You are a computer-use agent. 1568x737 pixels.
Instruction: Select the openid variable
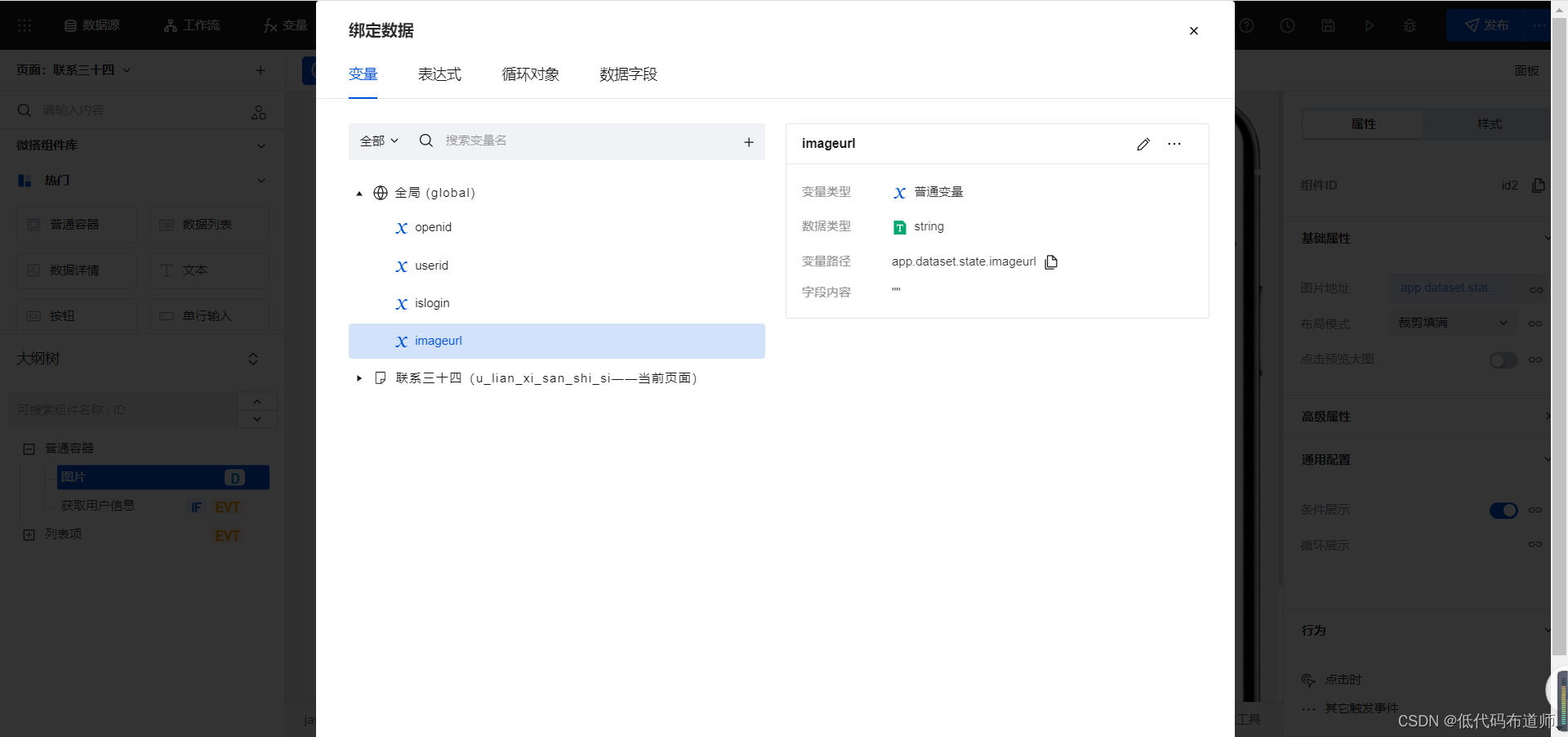click(433, 228)
